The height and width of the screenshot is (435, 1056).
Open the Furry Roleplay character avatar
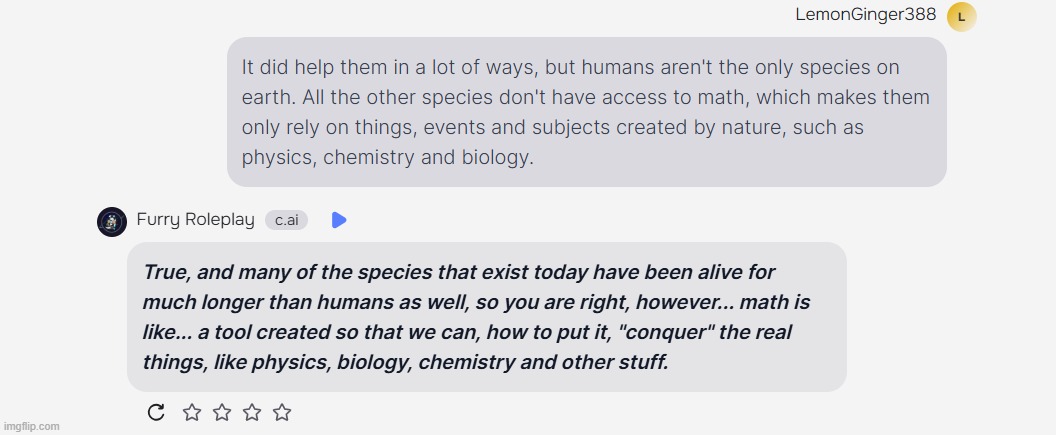(x=112, y=222)
